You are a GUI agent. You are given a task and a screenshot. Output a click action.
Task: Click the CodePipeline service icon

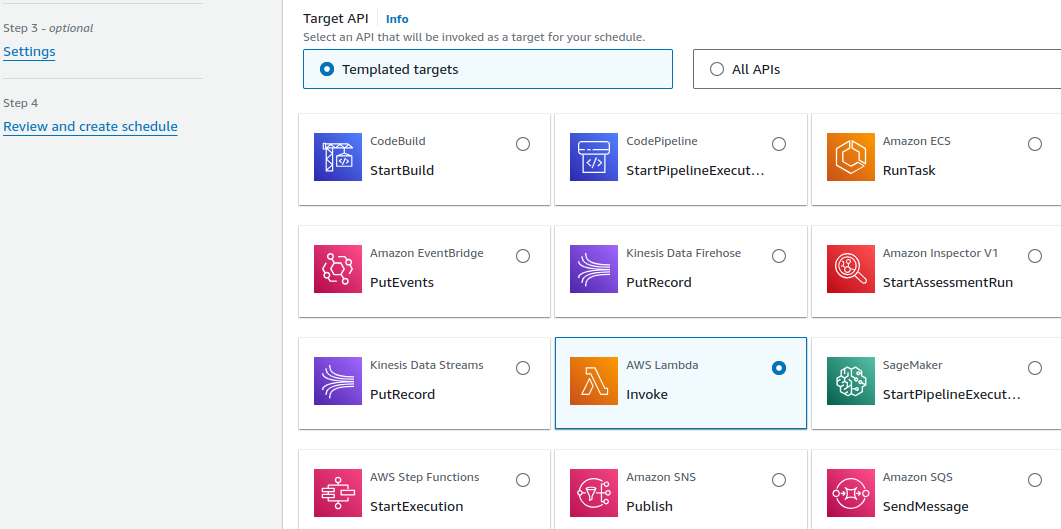(x=594, y=157)
